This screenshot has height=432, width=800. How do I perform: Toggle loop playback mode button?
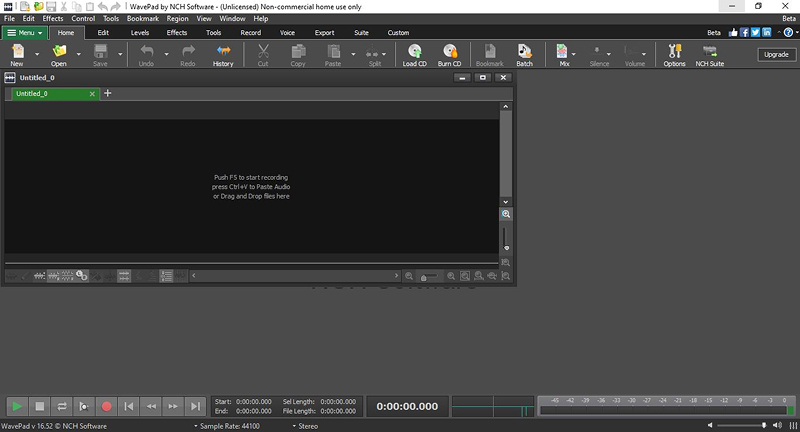[62, 406]
